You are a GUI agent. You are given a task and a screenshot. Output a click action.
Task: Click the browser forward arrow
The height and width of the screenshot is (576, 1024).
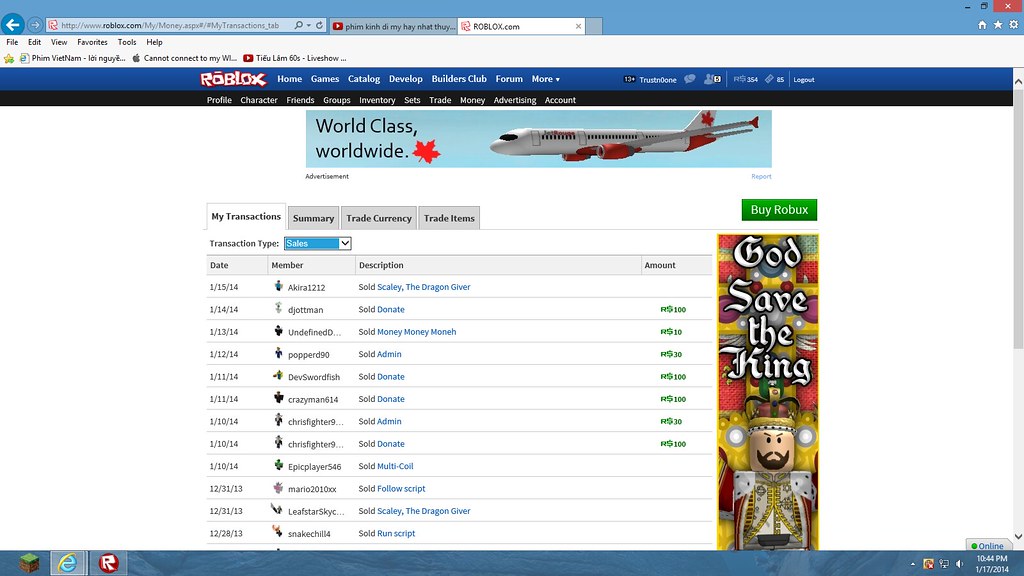coord(35,25)
